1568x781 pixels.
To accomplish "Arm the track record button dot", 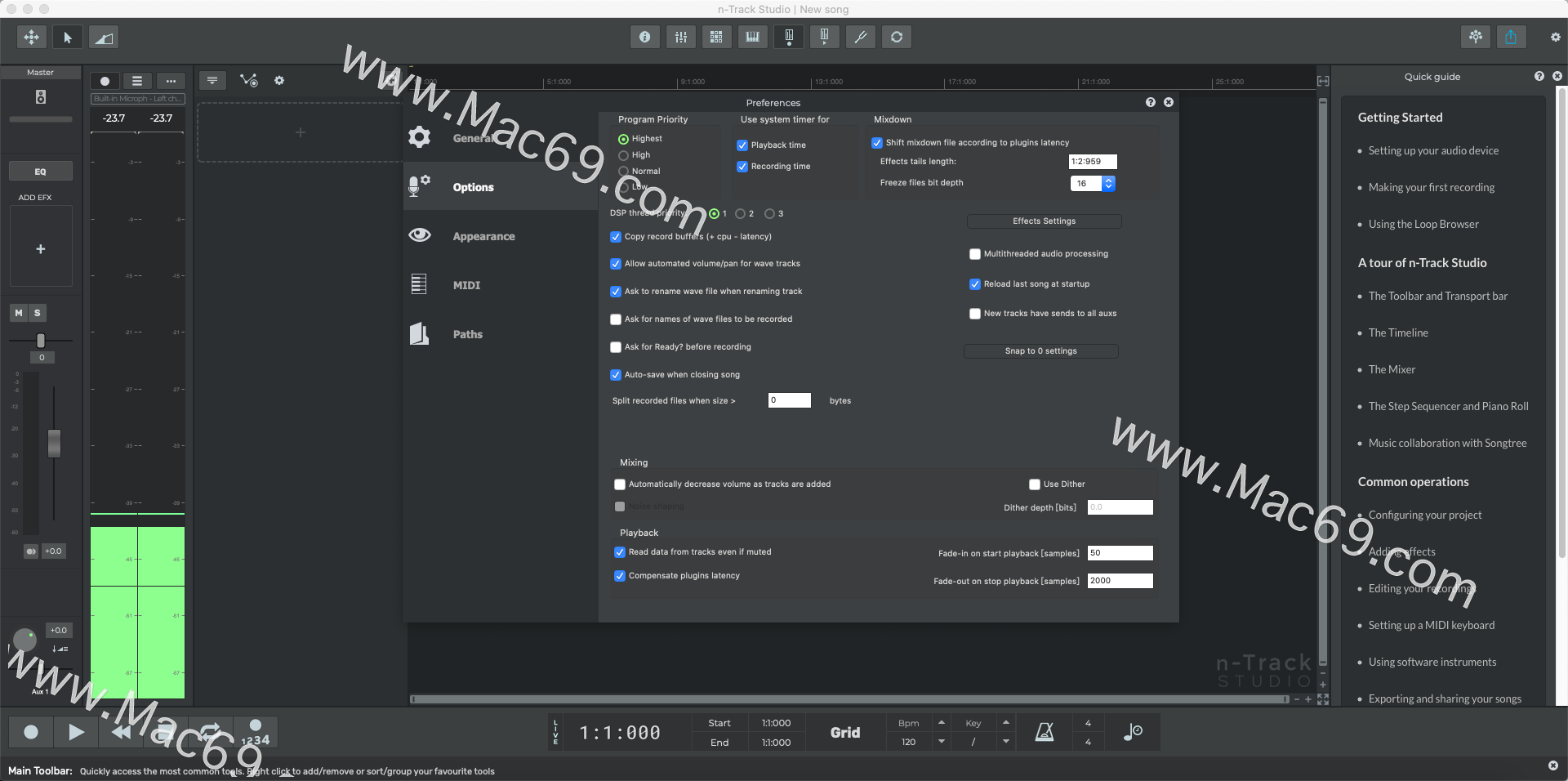I will [x=105, y=81].
